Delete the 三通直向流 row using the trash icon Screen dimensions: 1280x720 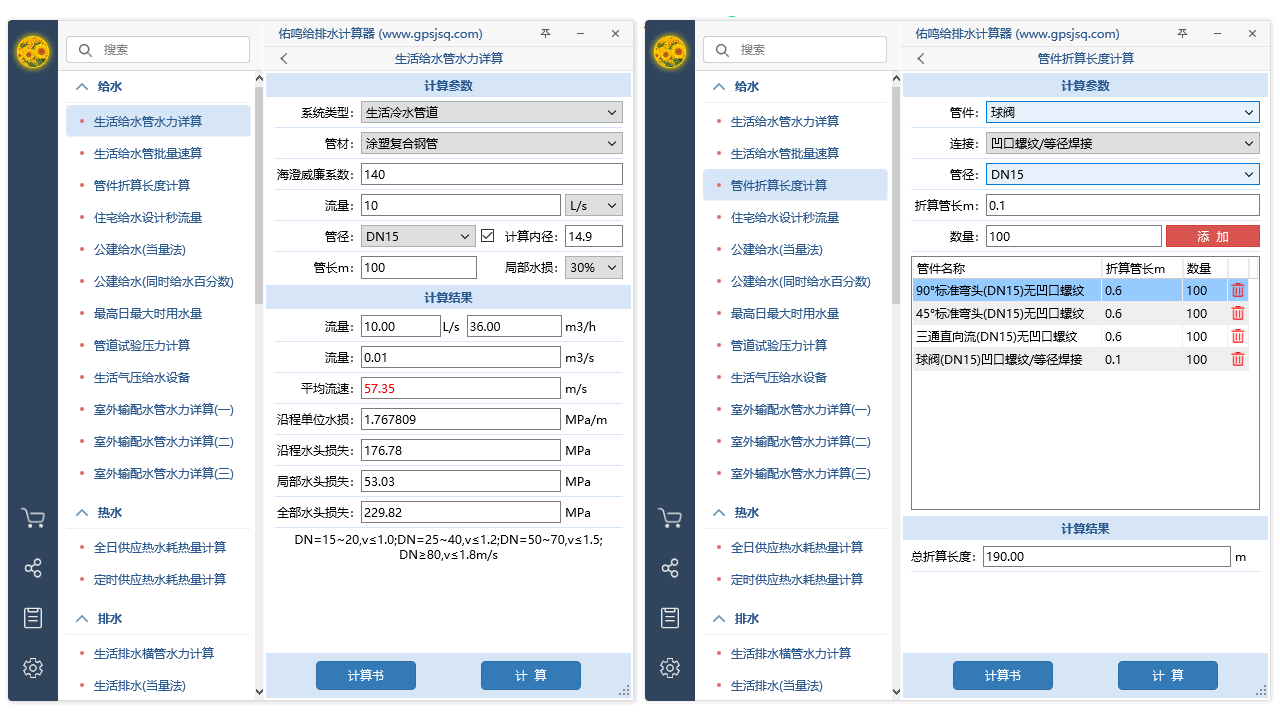pyautogui.click(x=1238, y=336)
